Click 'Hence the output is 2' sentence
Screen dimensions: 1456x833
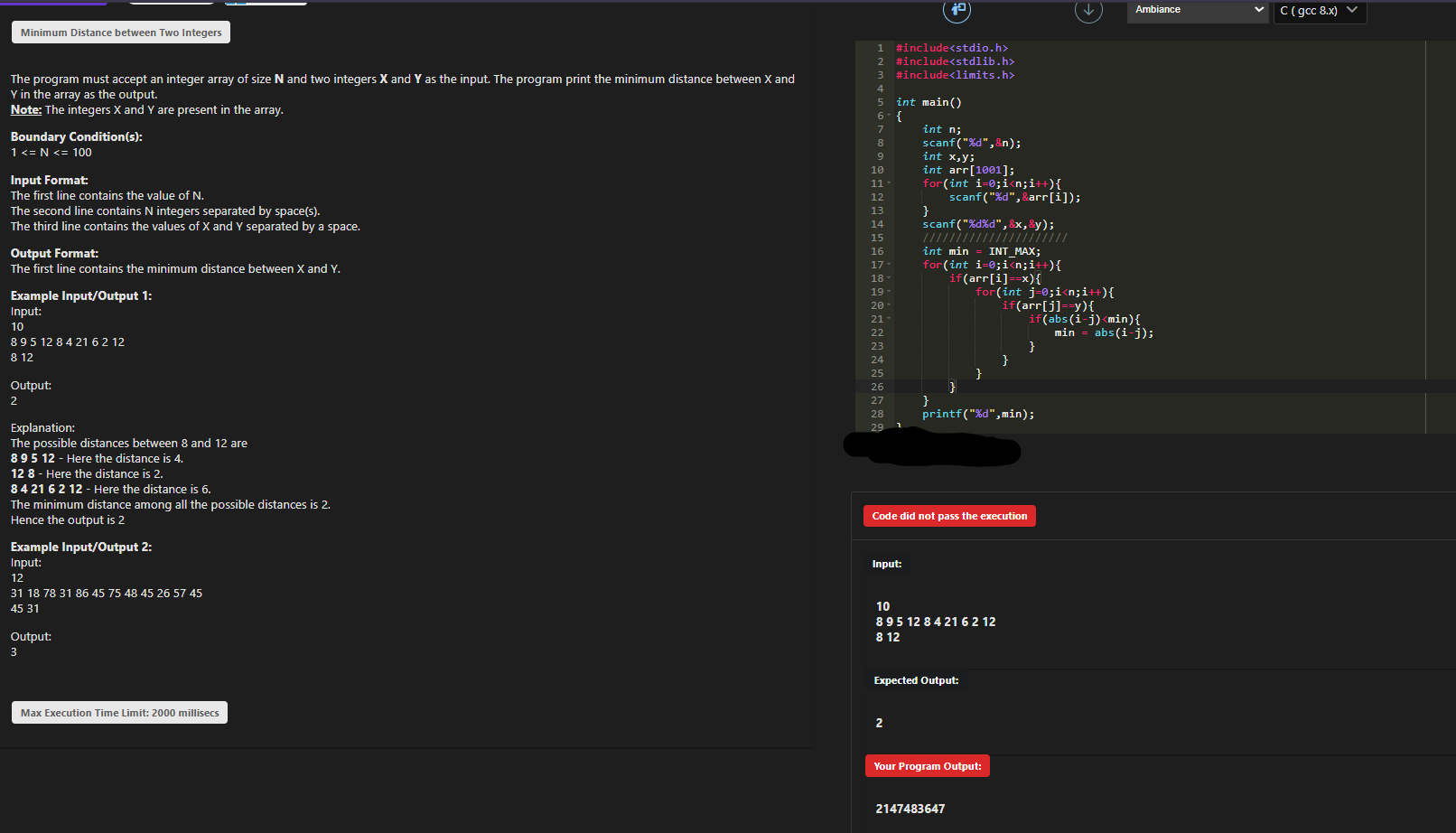click(68, 519)
